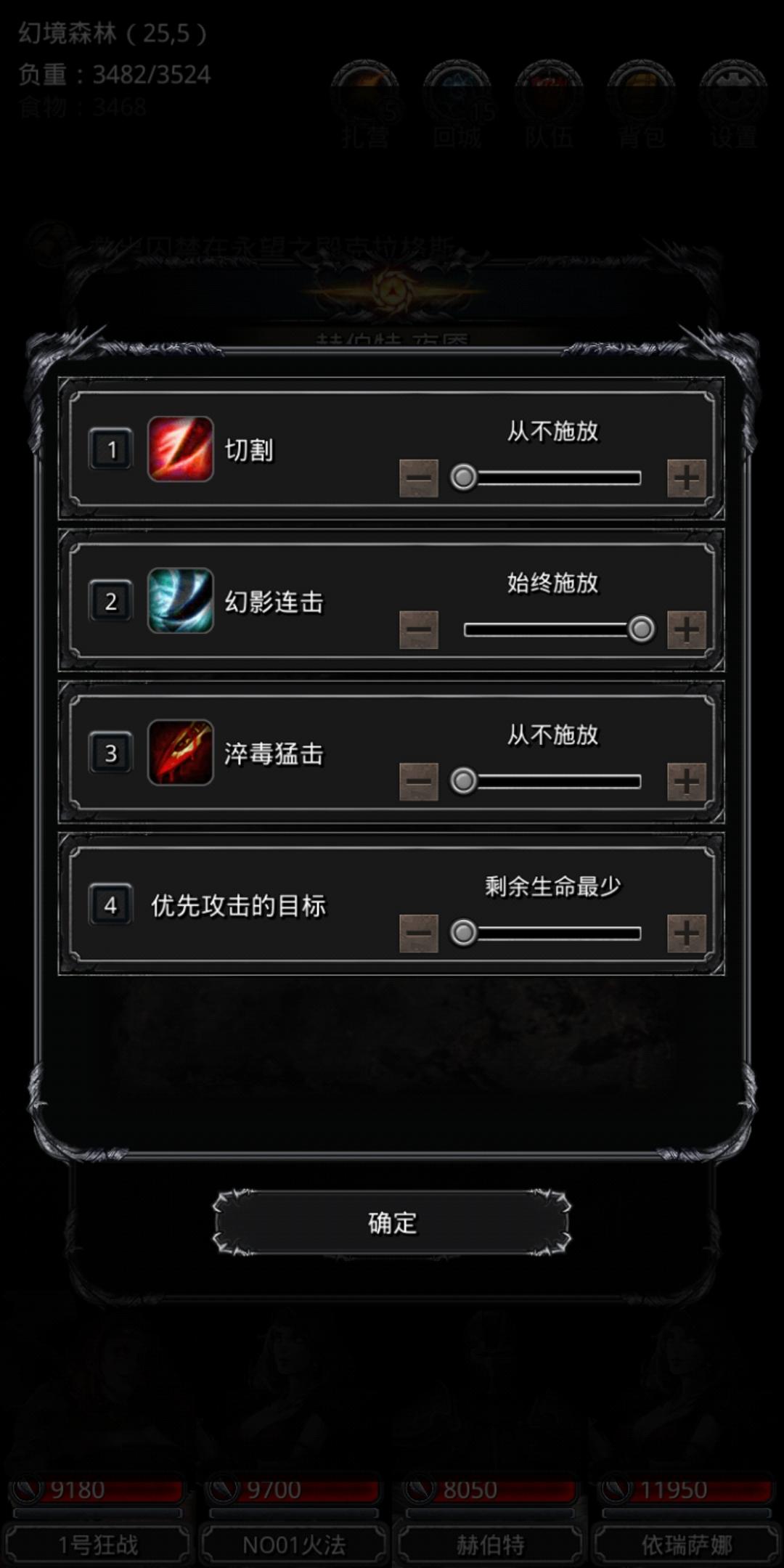Click the 幻影连击 slider handle

[641, 629]
